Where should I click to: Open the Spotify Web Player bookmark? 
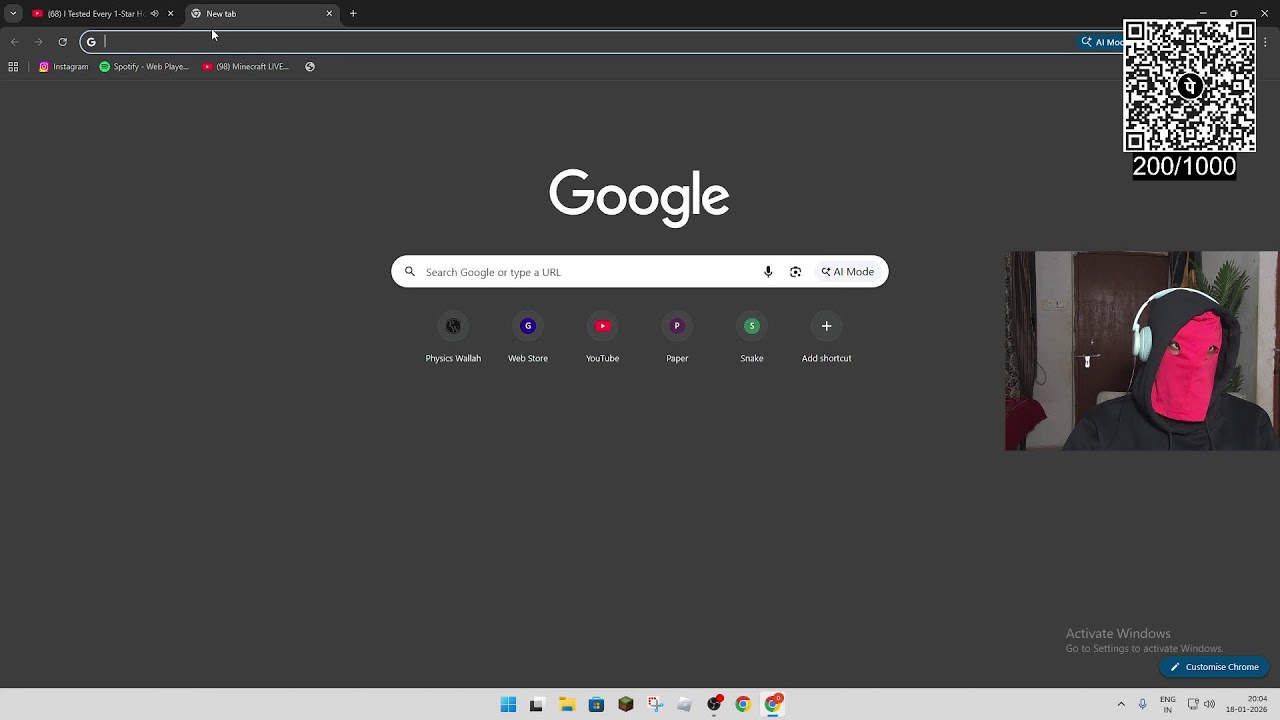click(x=144, y=67)
